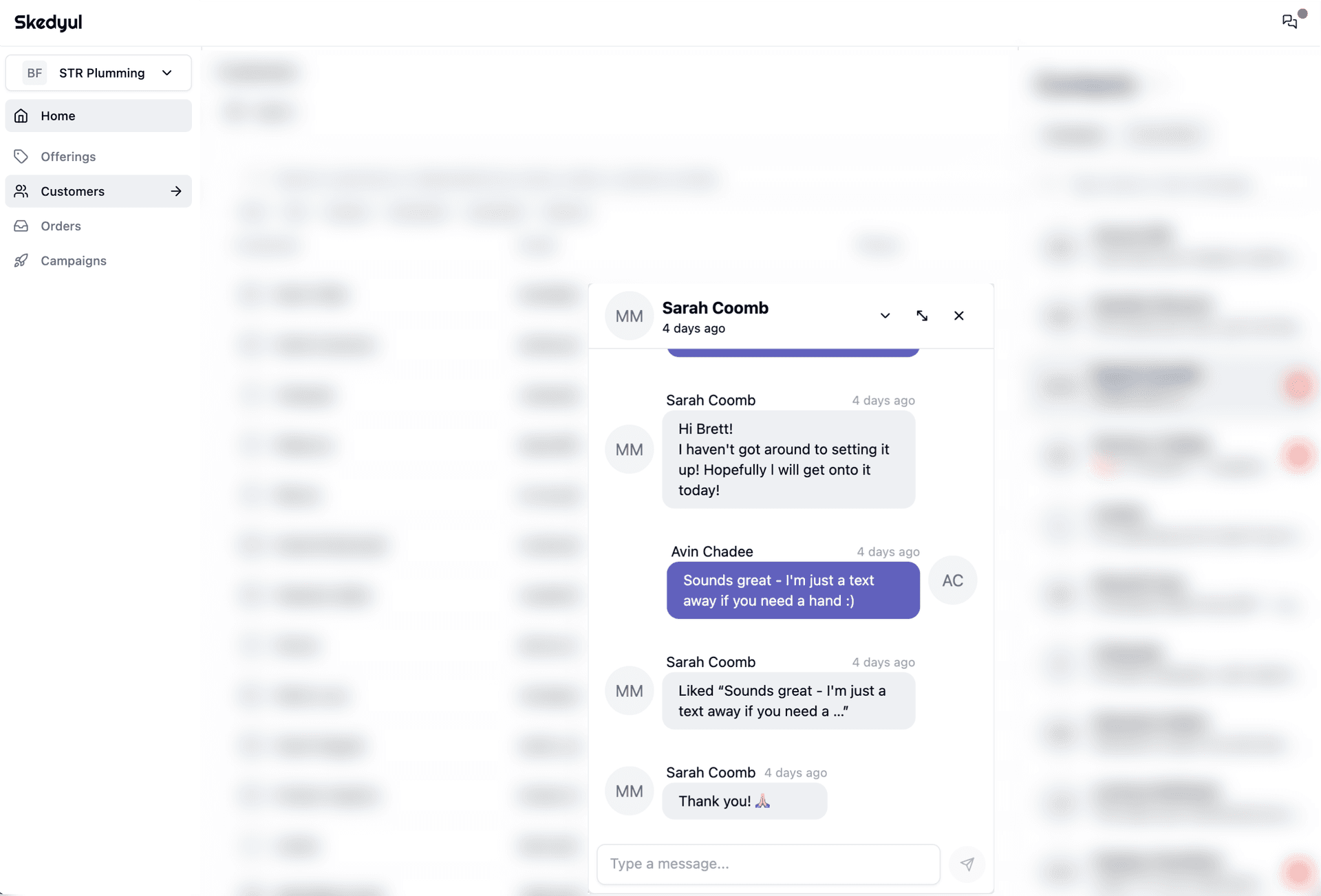
Task: Click the Orders gift/box icon
Action: pos(22,226)
